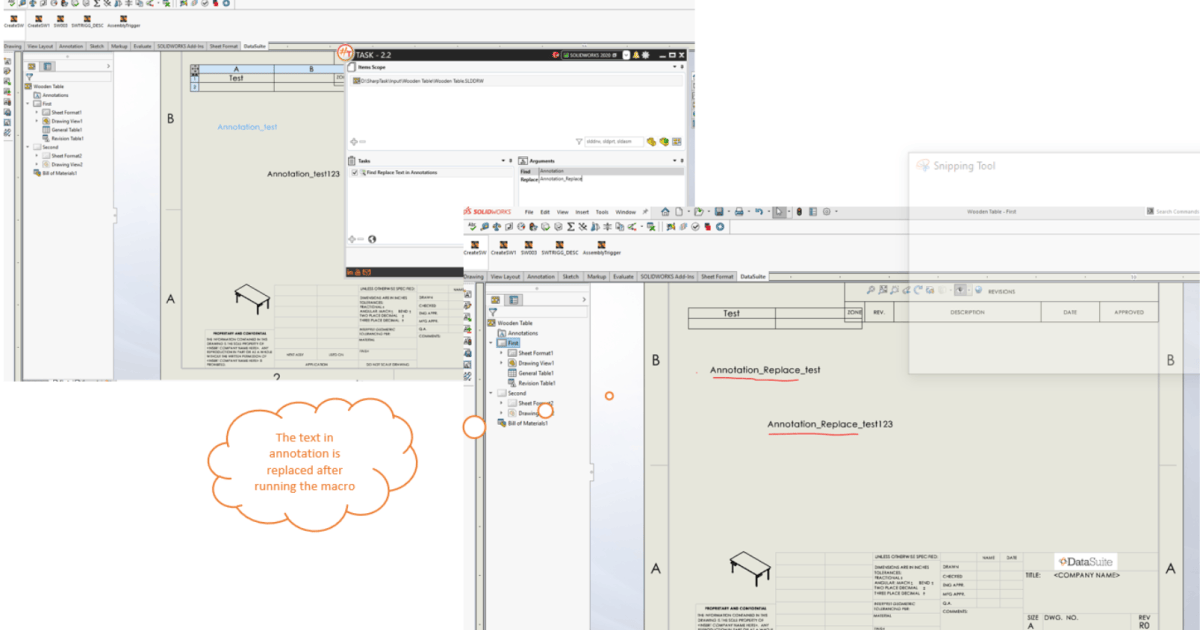Click settings gear icon in TASK dialog title bar
1200x630 pixels.
(x=645, y=55)
